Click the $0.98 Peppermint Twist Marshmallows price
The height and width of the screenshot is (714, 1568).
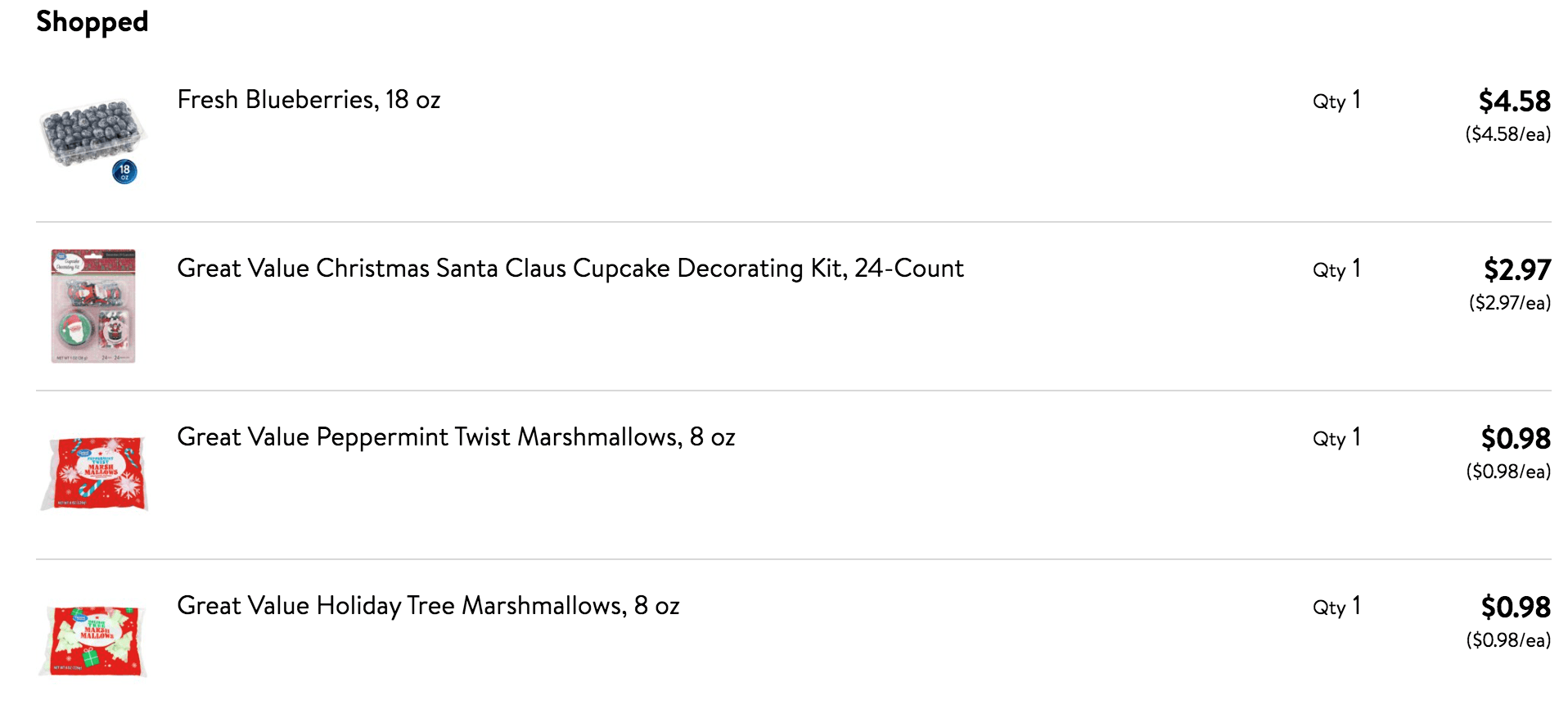pyautogui.click(x=1516, y=439)
